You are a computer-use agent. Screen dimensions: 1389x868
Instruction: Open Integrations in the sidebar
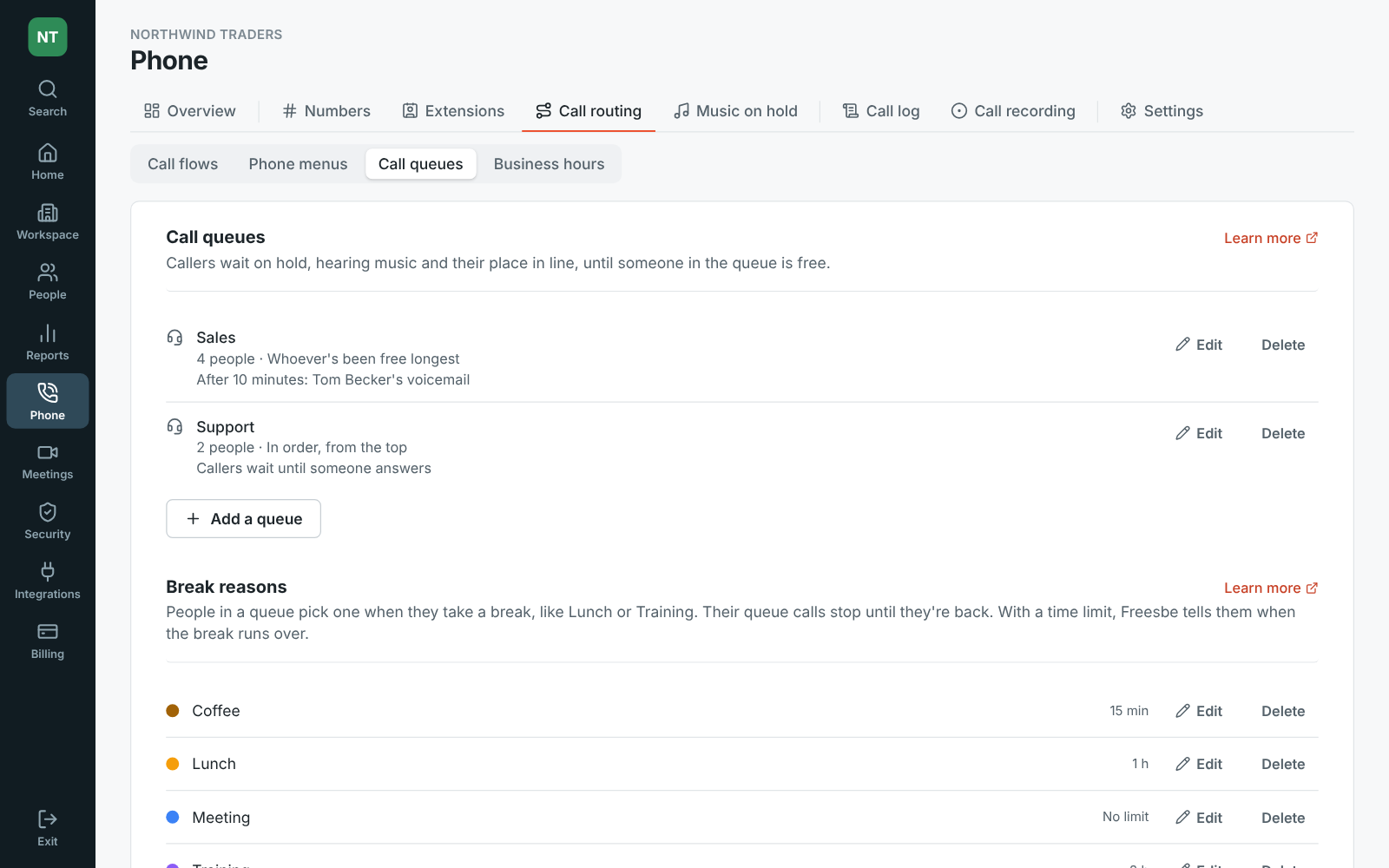tap(48, 582)
